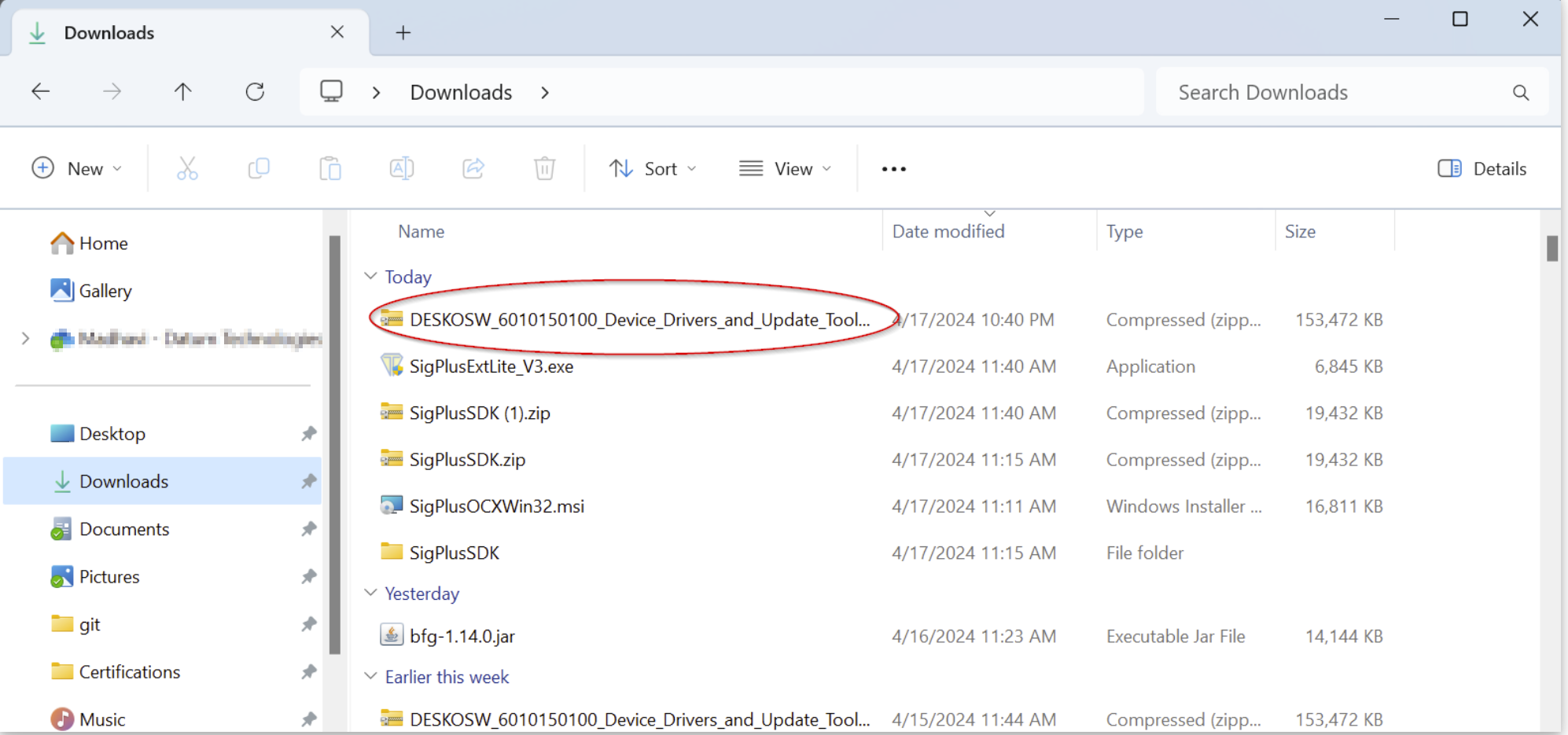The width and height of the screenshot is (1568, 735).
Task: Click the Paste icon in the toolbar
Action: point(330,167)
